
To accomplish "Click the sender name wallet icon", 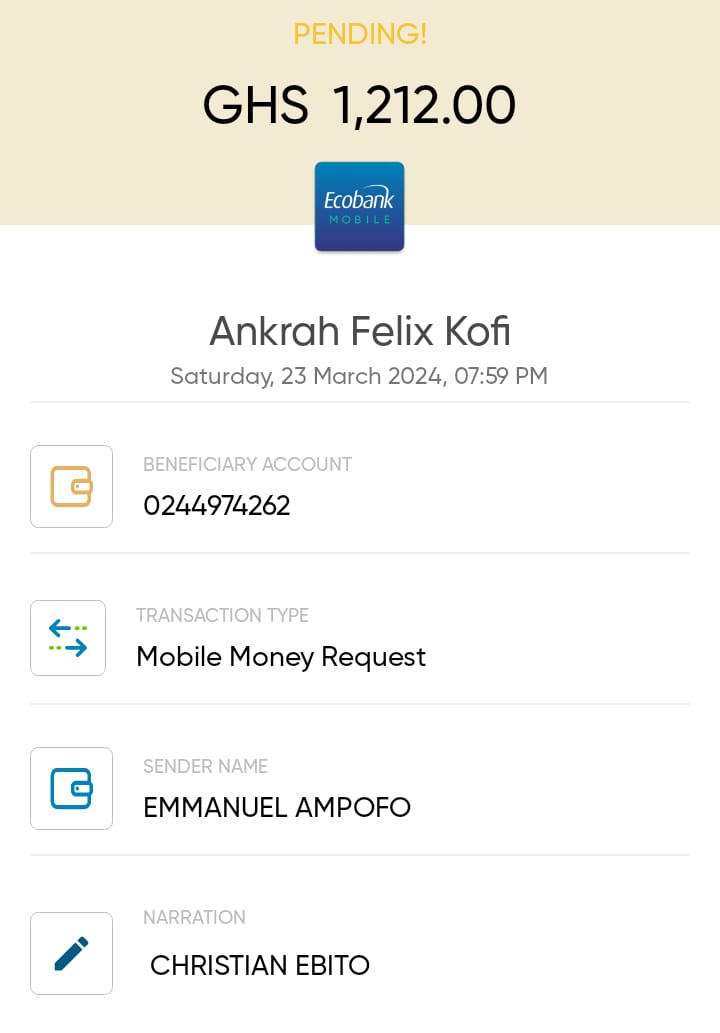I will coord(71,788).
